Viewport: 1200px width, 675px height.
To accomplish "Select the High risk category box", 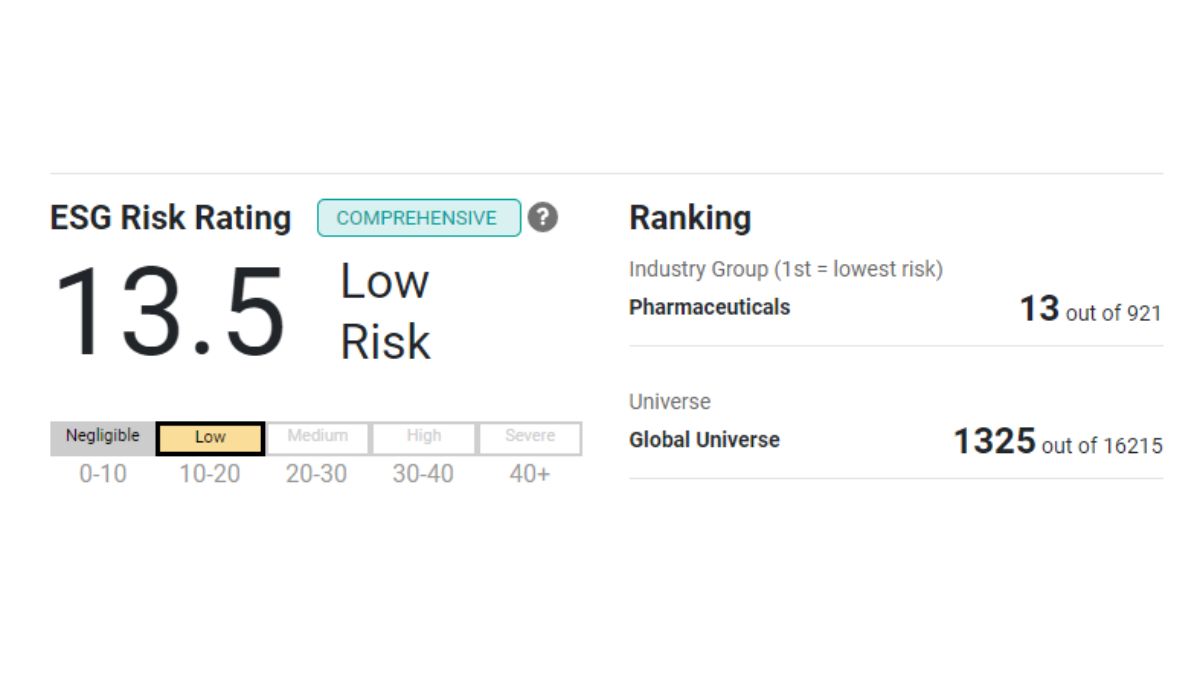I will [x=424, y=438].
